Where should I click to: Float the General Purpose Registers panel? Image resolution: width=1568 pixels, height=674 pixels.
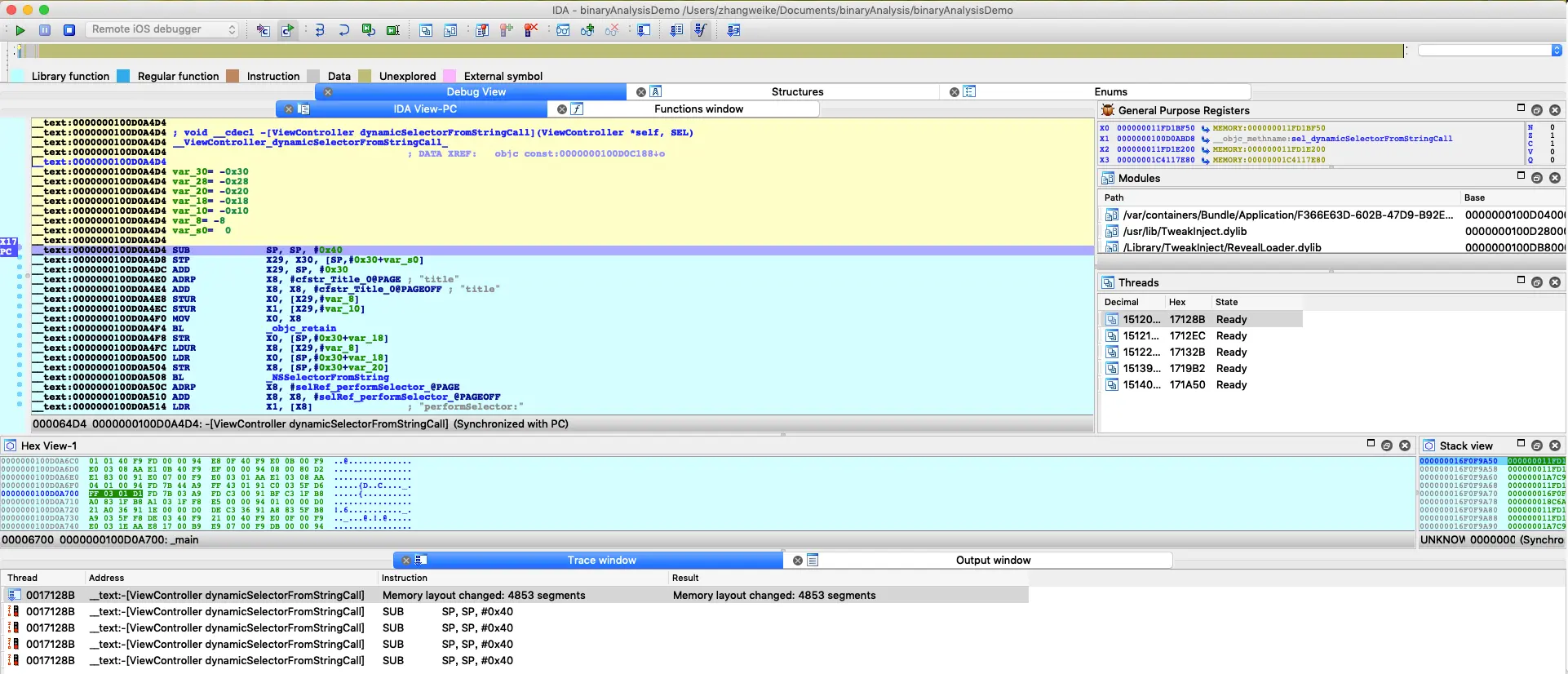[x=1537, y=110]
